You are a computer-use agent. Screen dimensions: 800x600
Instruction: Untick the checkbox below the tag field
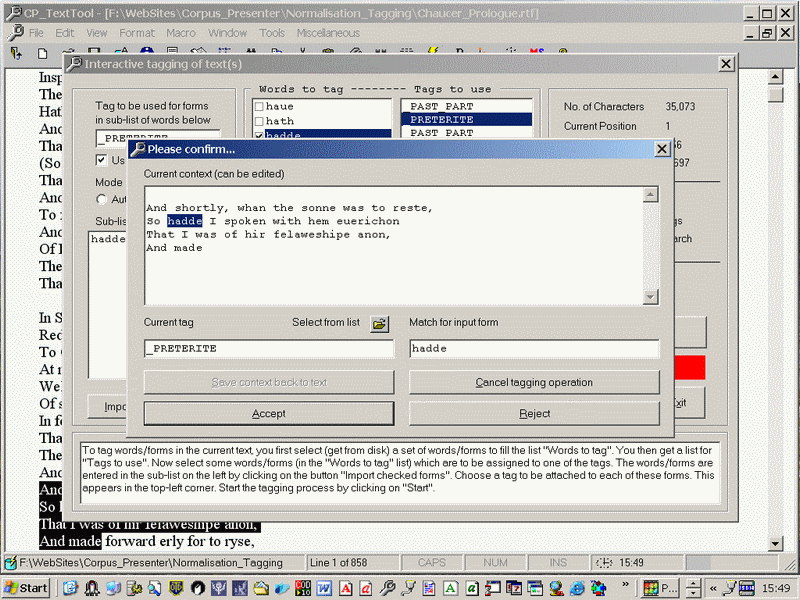pos(101,160)
